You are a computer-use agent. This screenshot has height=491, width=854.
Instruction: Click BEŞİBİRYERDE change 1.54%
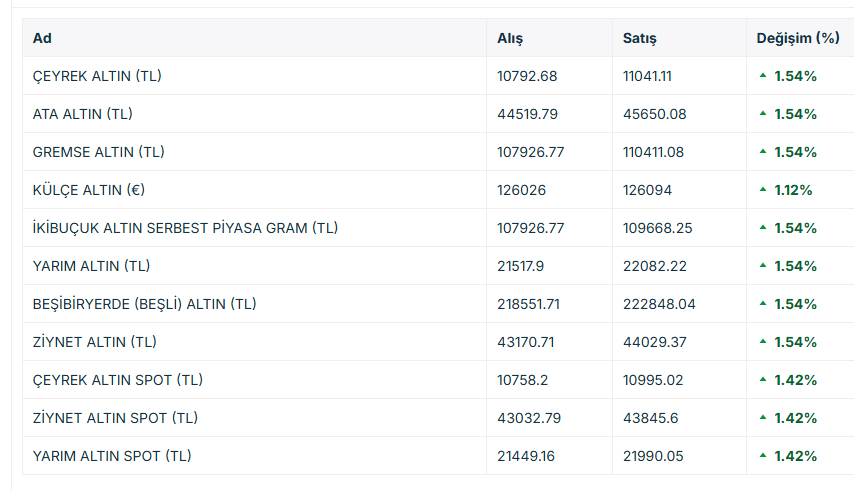795,304
